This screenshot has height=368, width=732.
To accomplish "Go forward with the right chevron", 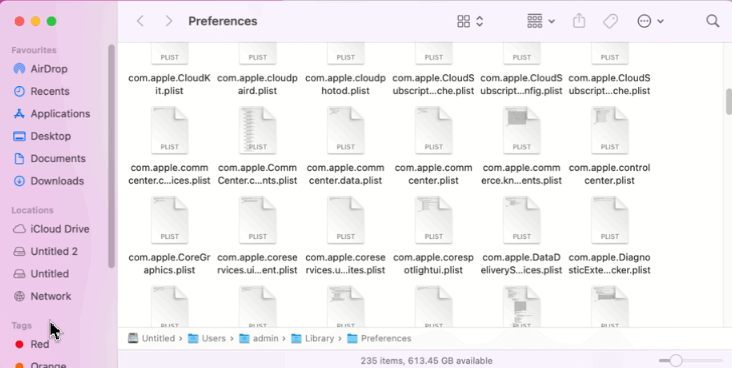I will (x=169, y=21).
